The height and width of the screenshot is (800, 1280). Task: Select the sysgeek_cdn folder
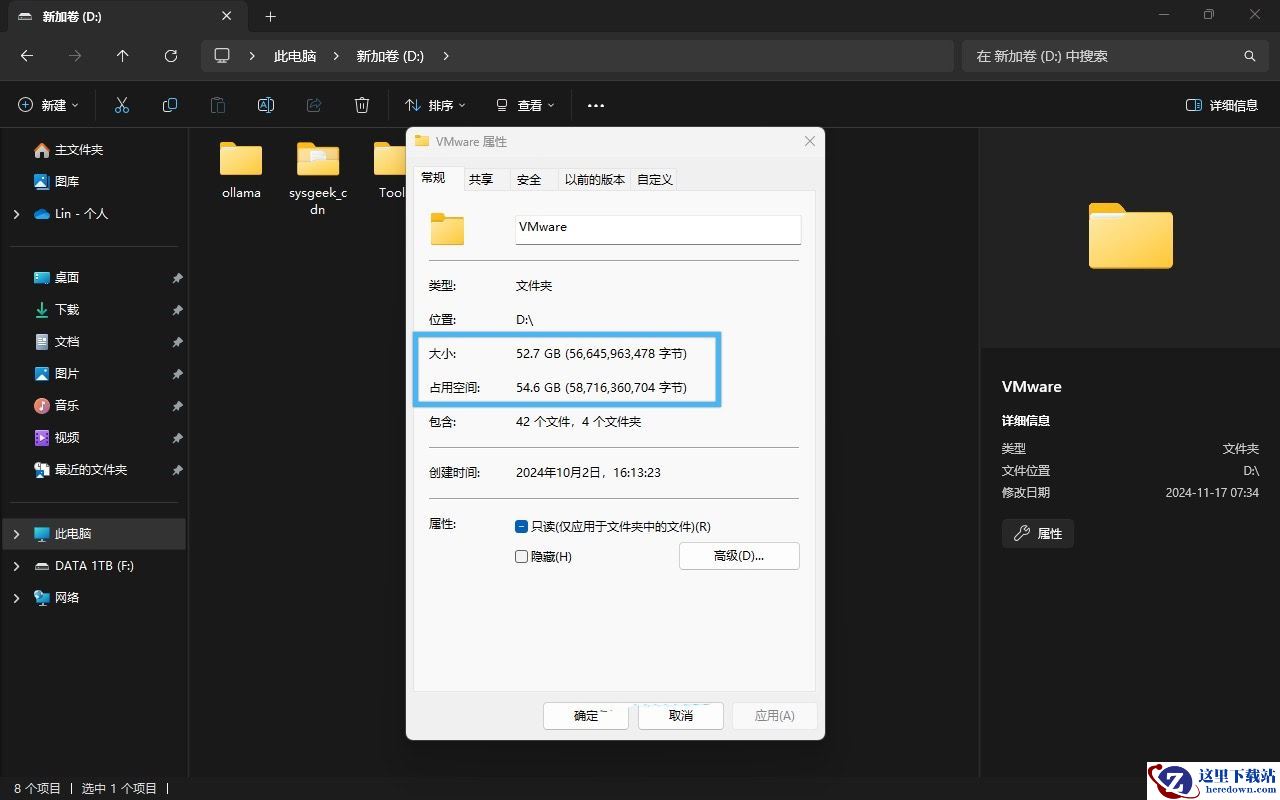[x=318, y=178]
